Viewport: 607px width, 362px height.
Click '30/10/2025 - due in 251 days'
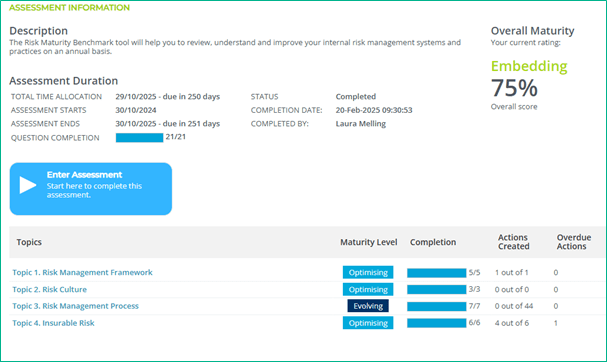click(x=168, y=124)
